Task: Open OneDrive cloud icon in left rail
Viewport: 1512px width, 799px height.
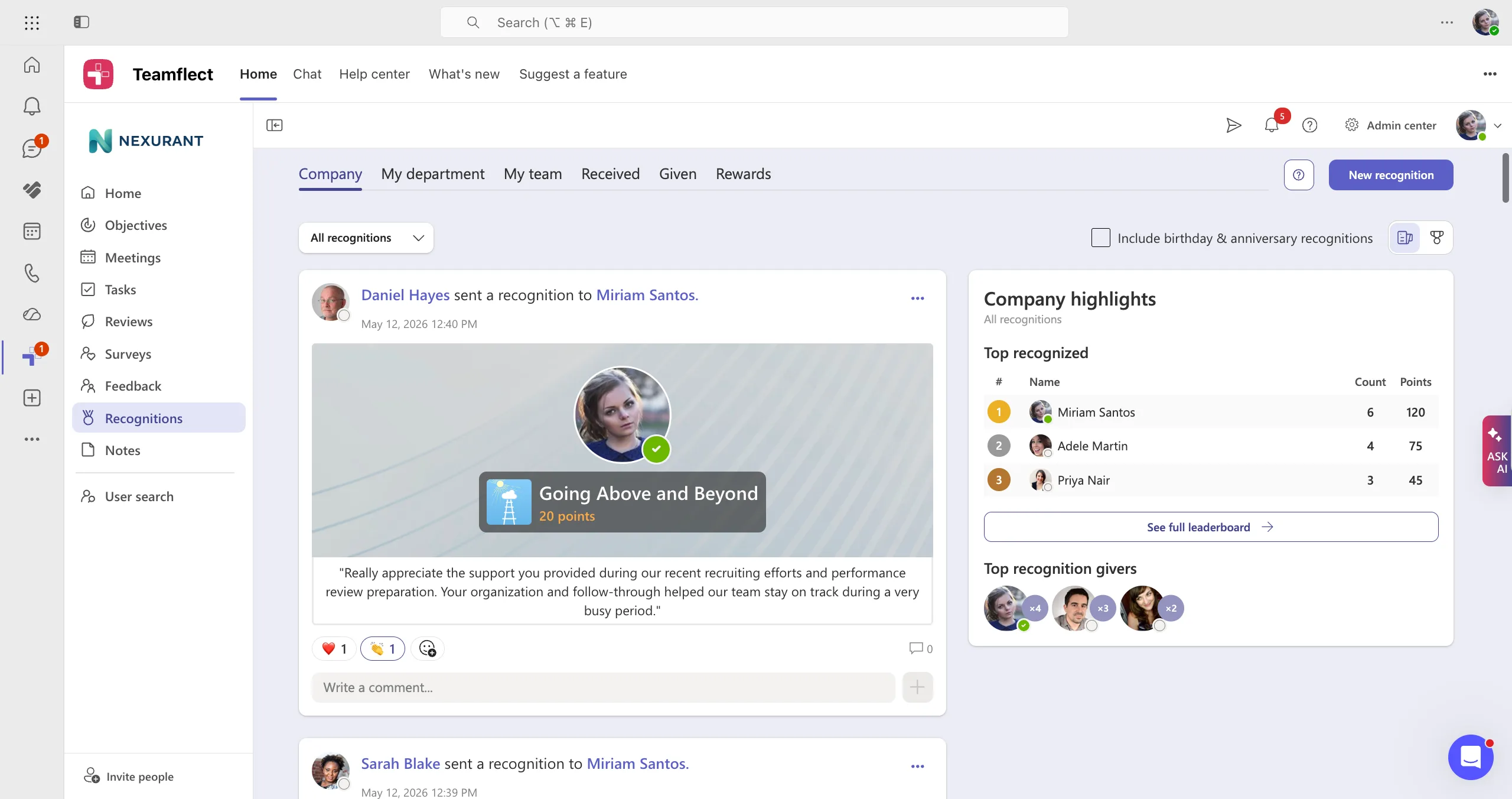Action: 32,314
